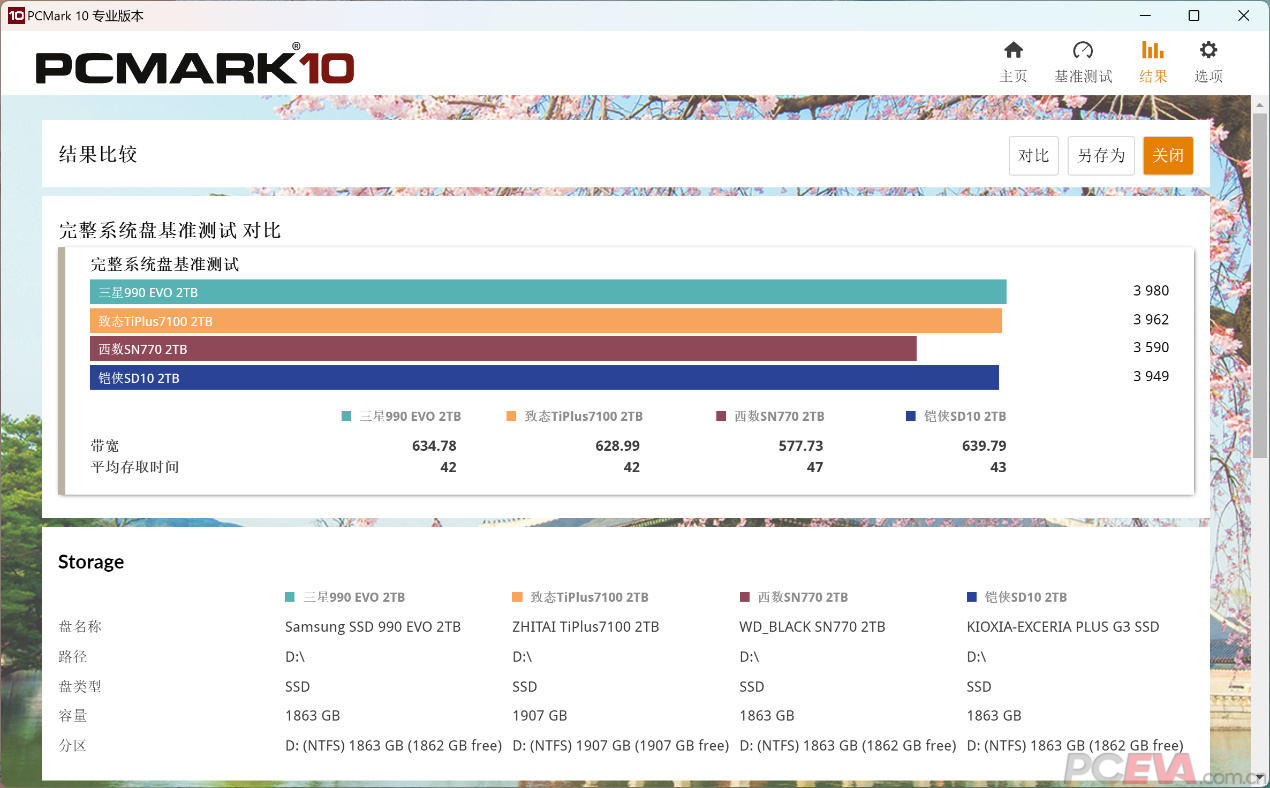Screen dimensions: 1270x788
Task: Click bandwidth value 577.73
Action: pyautogui.click(x=801, y=446)
